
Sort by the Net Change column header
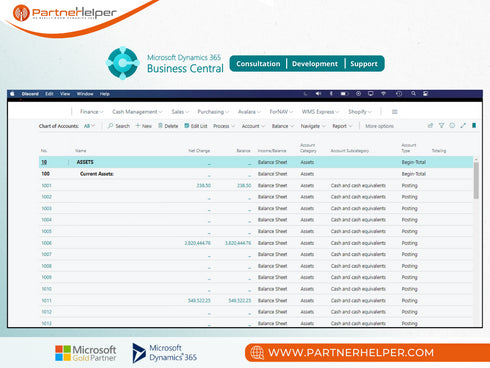(199, 151)
